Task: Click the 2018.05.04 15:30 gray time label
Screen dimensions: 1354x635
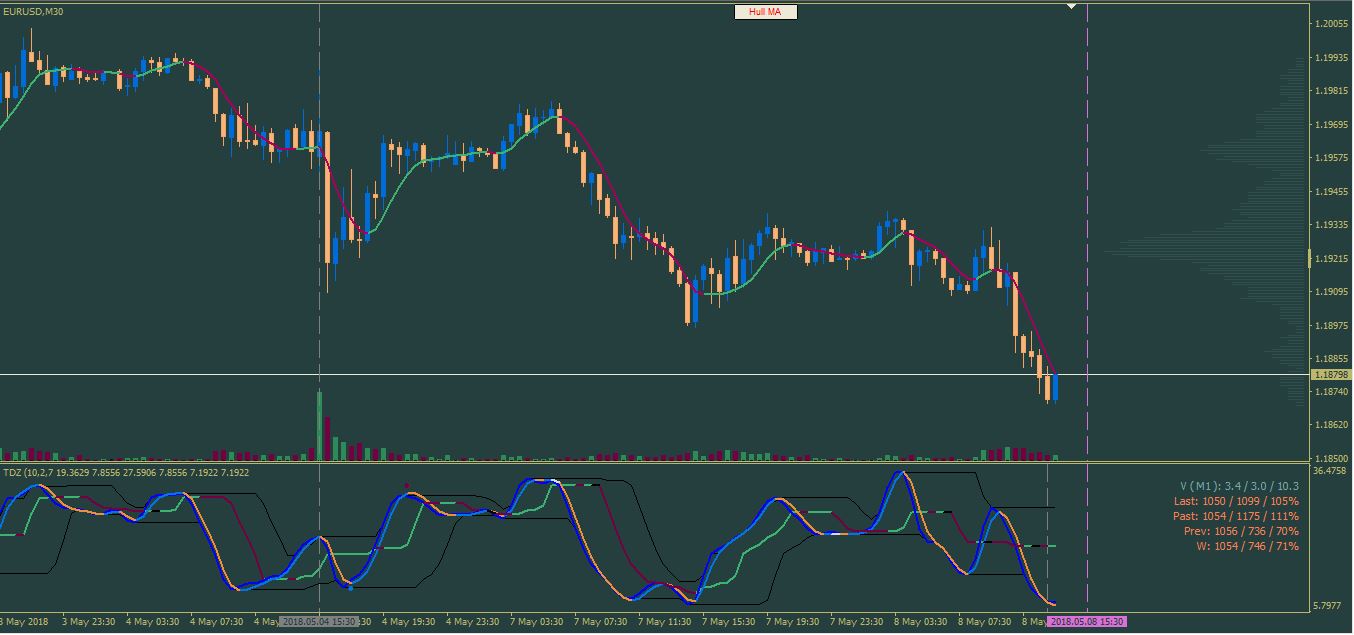Action: (x=319, y=622)
